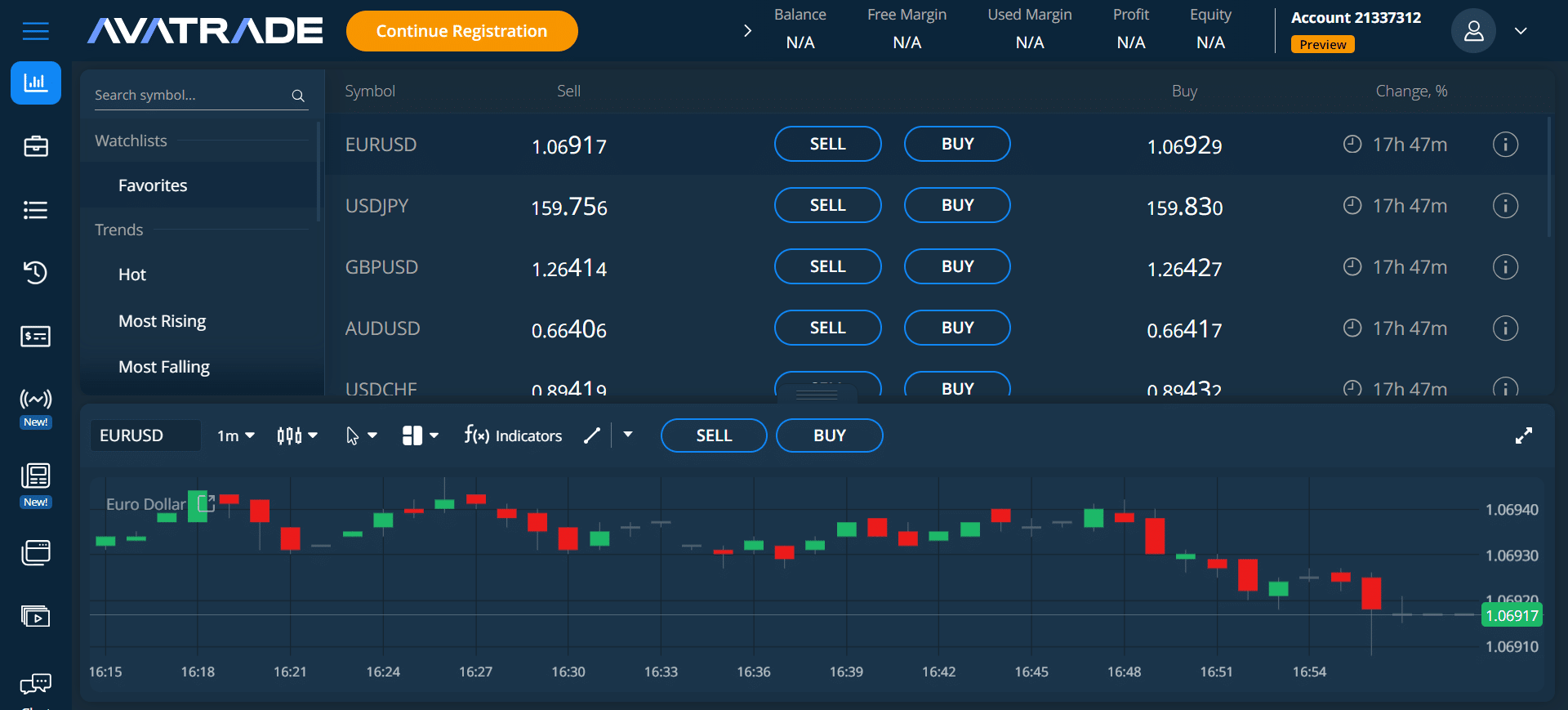Select the USDJPY symbol name
Viewport: 1568px width, 710px height.
tap(376, 206)
